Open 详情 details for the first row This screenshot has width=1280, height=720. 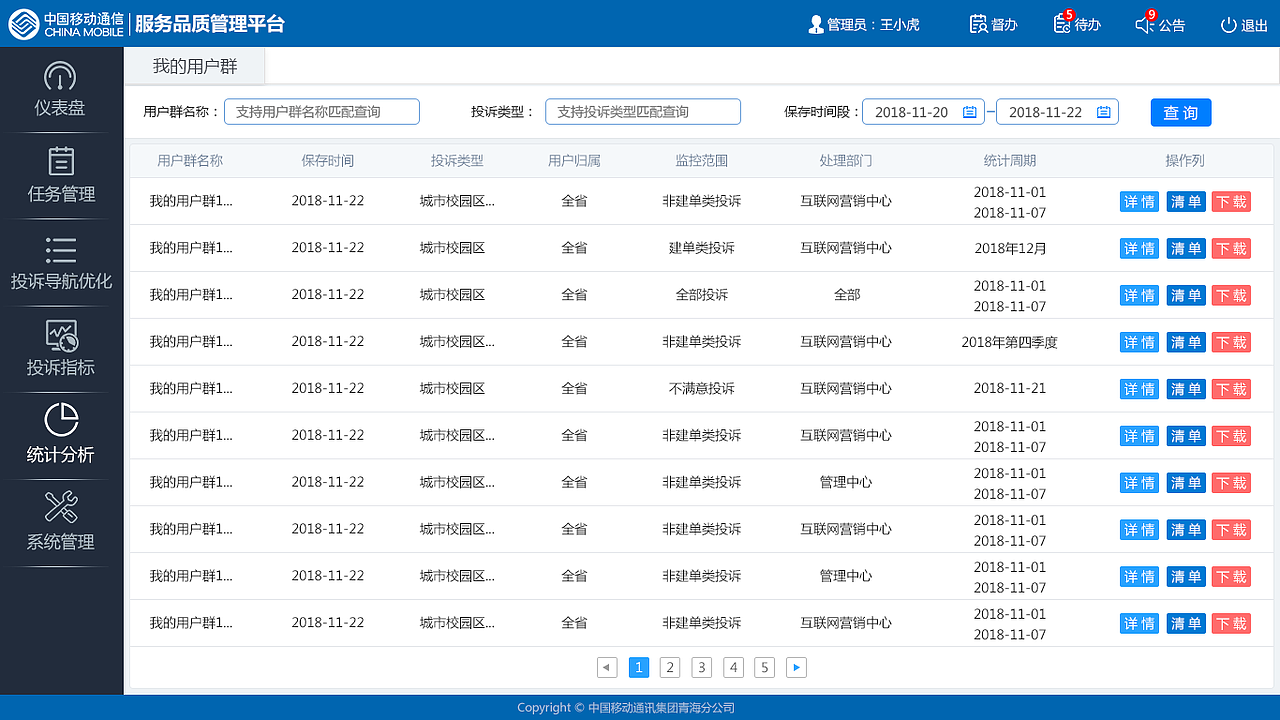pos(1139,200)
